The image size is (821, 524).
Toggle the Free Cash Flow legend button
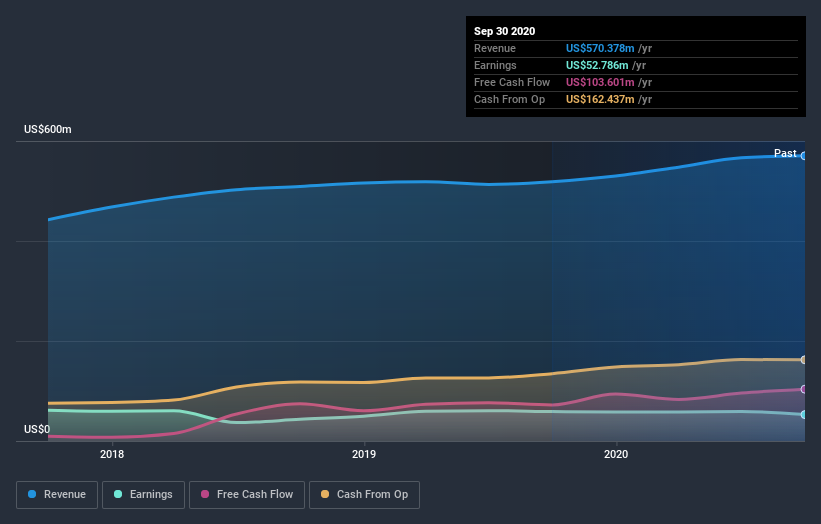247,495
